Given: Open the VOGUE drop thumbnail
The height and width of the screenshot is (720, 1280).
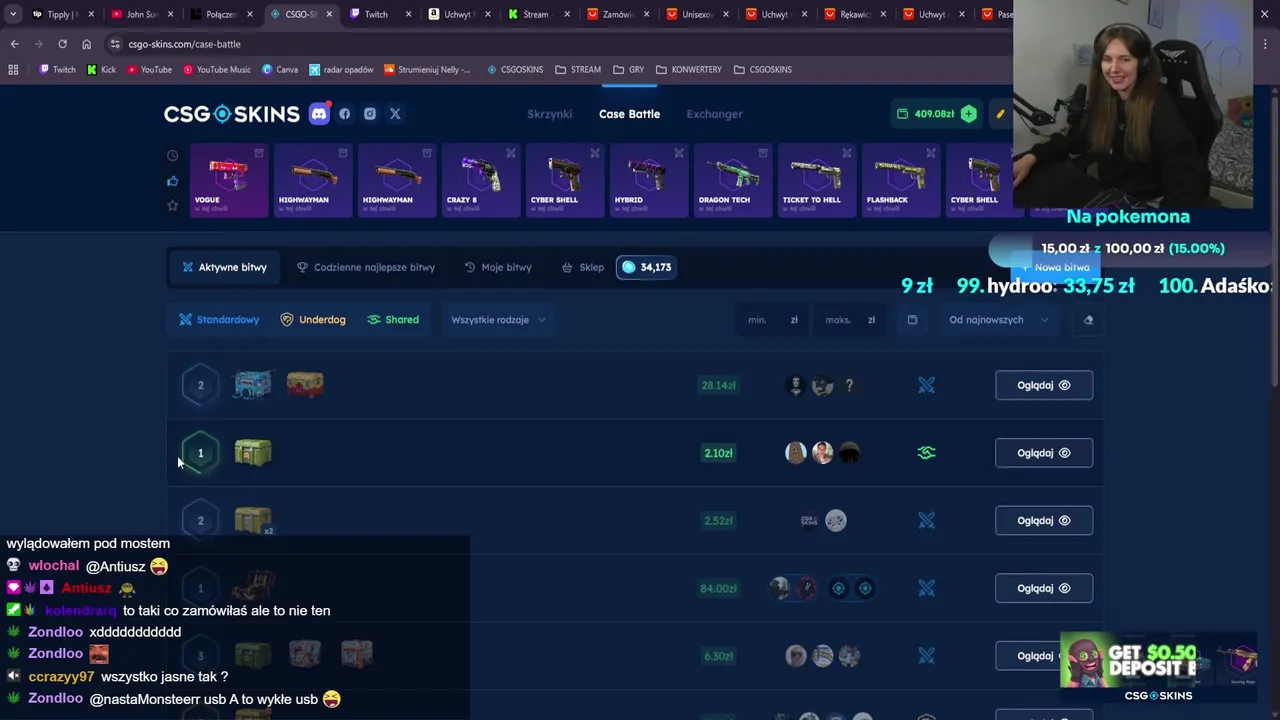Looking at the screenshot, I should (x=229, y=181).
